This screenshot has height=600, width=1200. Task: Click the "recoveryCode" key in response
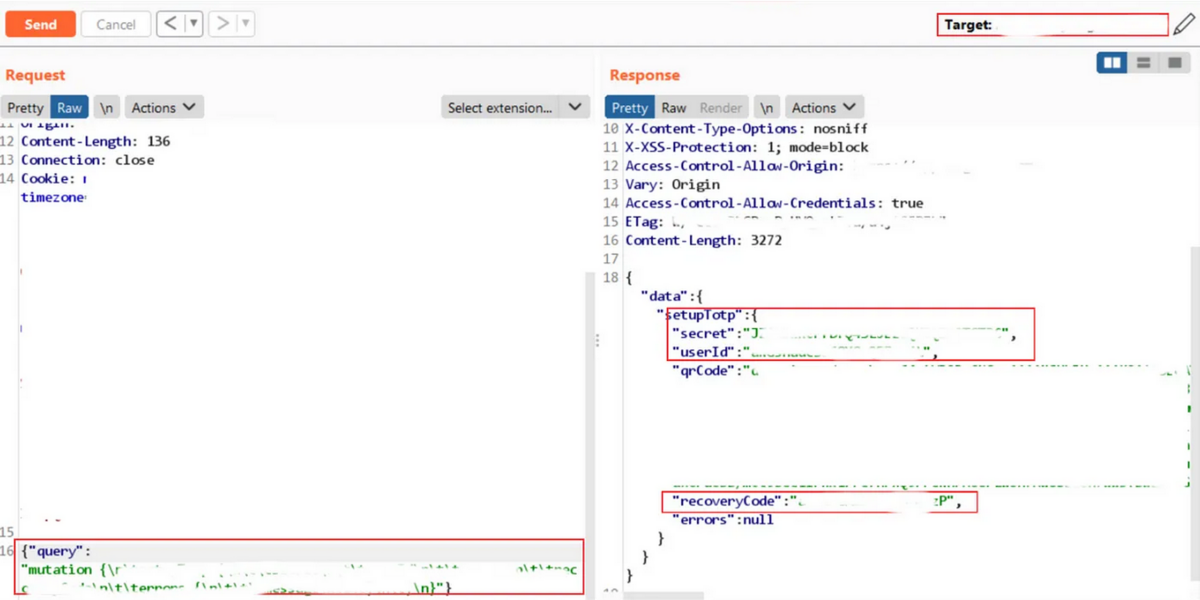727,502
